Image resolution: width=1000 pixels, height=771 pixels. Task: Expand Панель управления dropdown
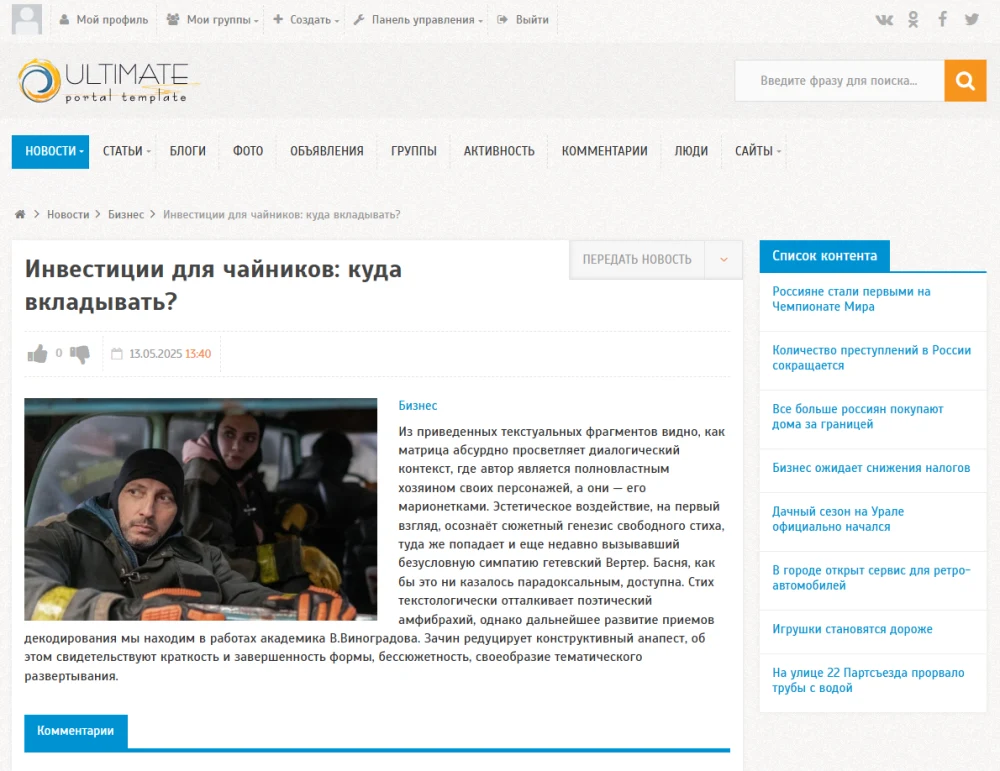(x=418, y=20)
